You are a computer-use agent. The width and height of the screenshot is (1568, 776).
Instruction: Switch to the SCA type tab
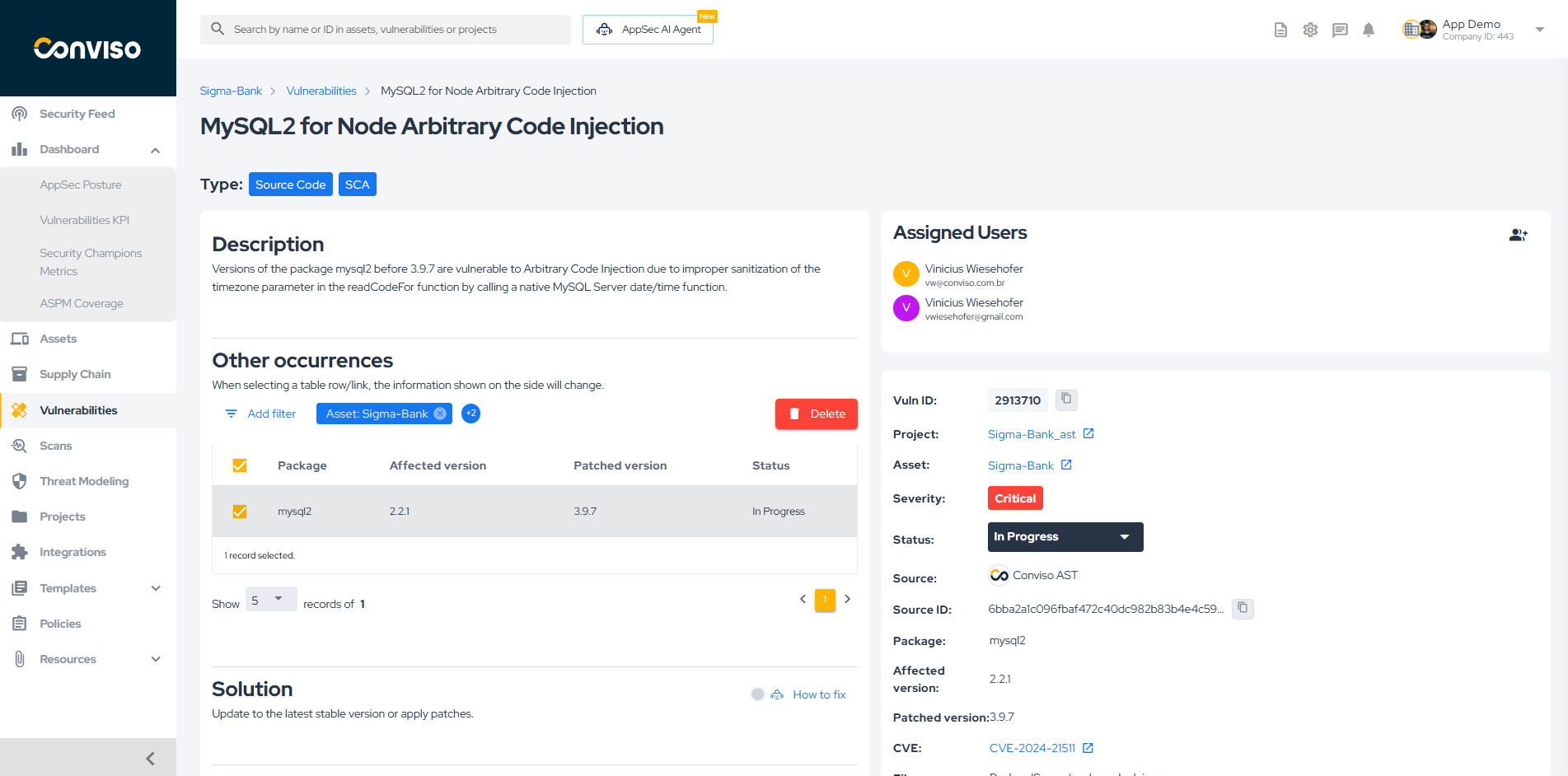pos(357,184)
